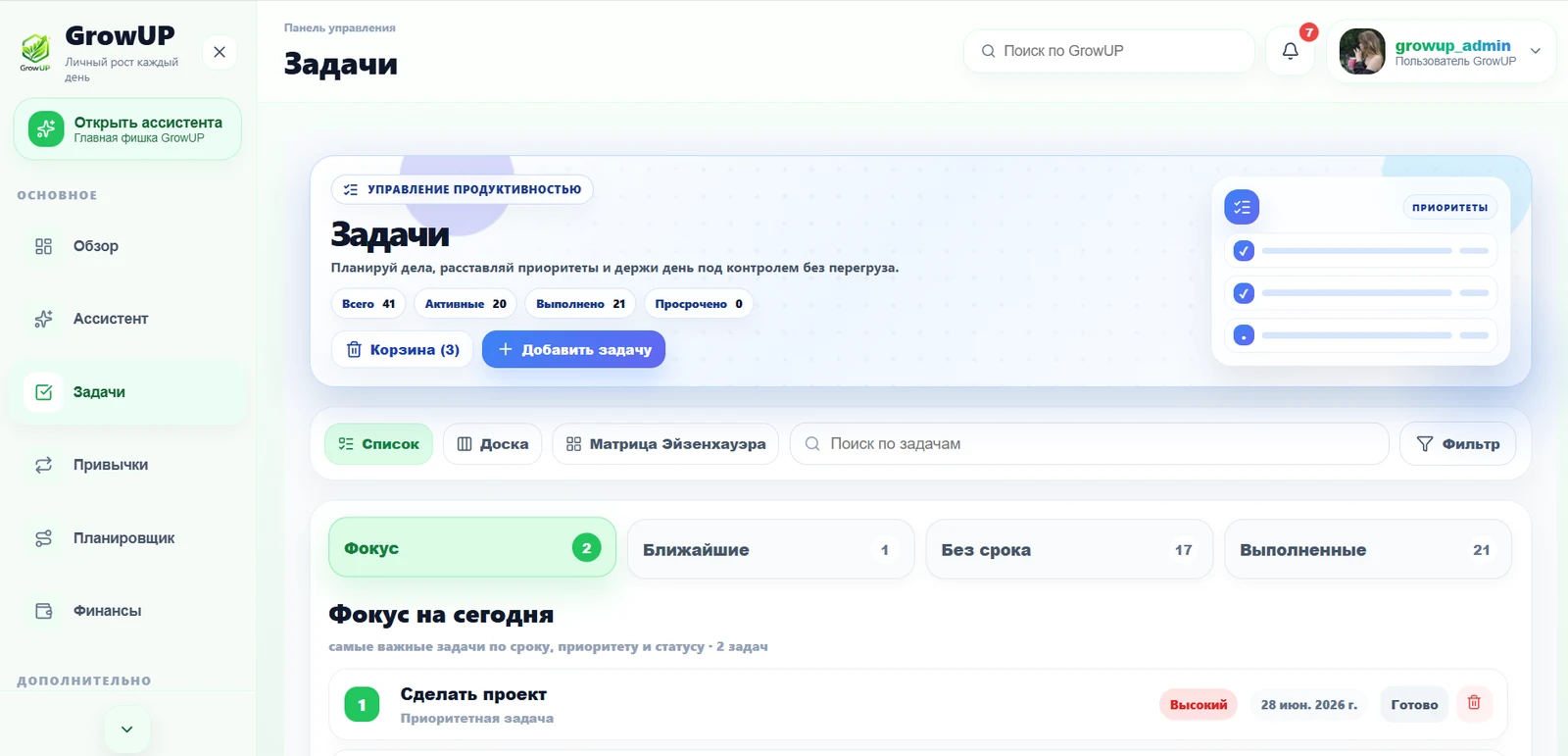The image size is (1568, 756).
Task: Click the blue checklist icon in the priorities card
Action: coord(1242,207)
